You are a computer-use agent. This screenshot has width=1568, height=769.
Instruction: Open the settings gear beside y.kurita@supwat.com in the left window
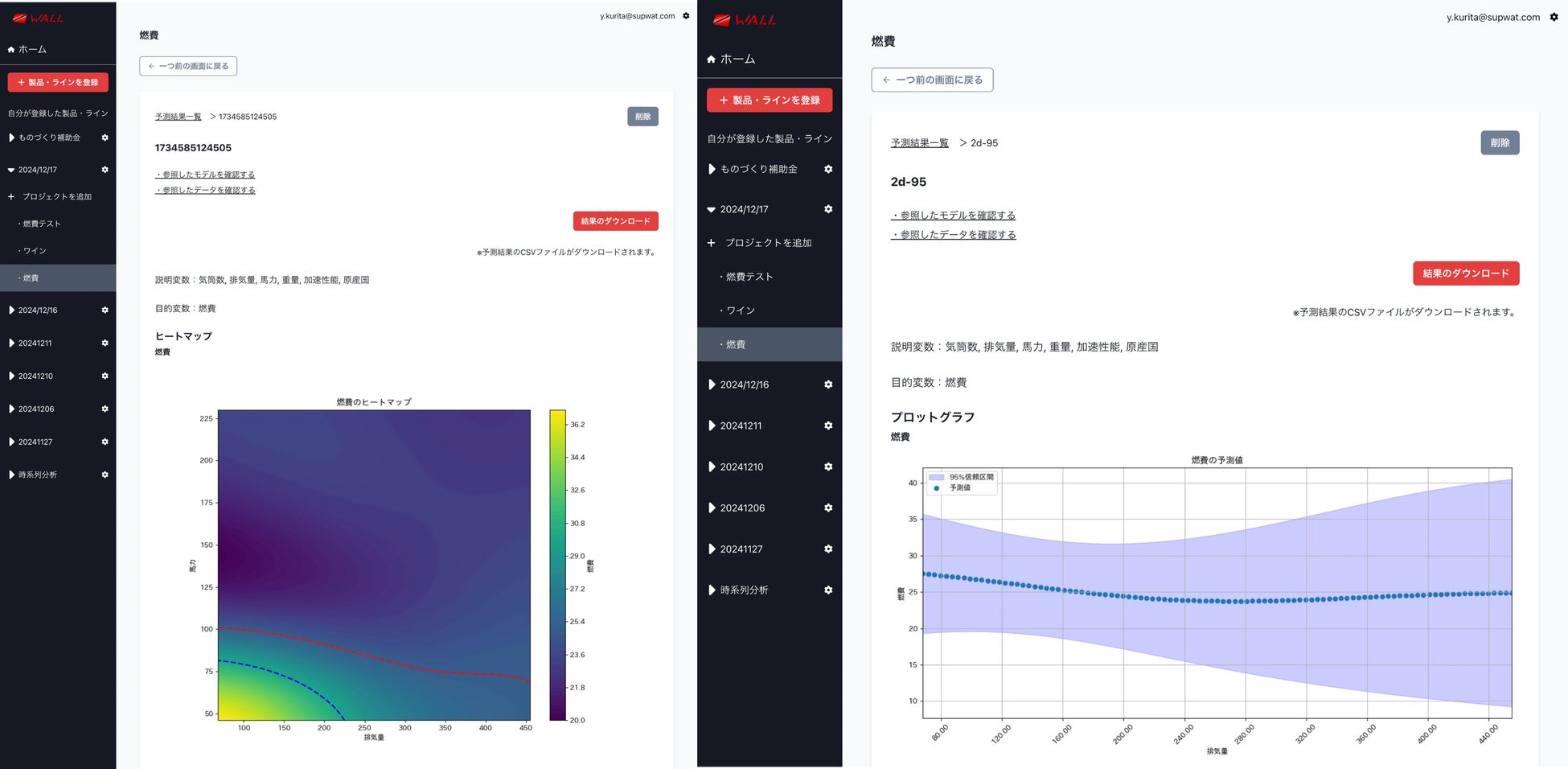click(686, 16)
